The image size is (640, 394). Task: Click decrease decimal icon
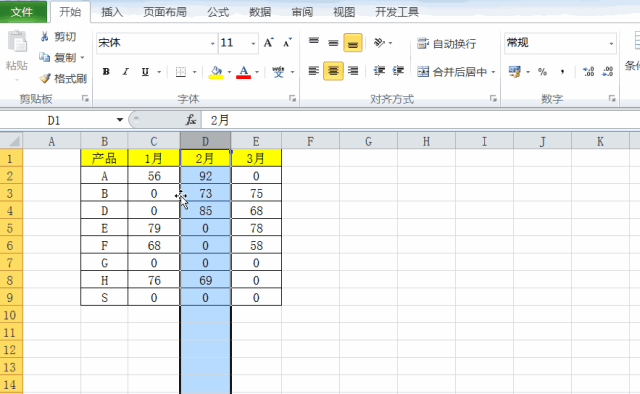608,72
